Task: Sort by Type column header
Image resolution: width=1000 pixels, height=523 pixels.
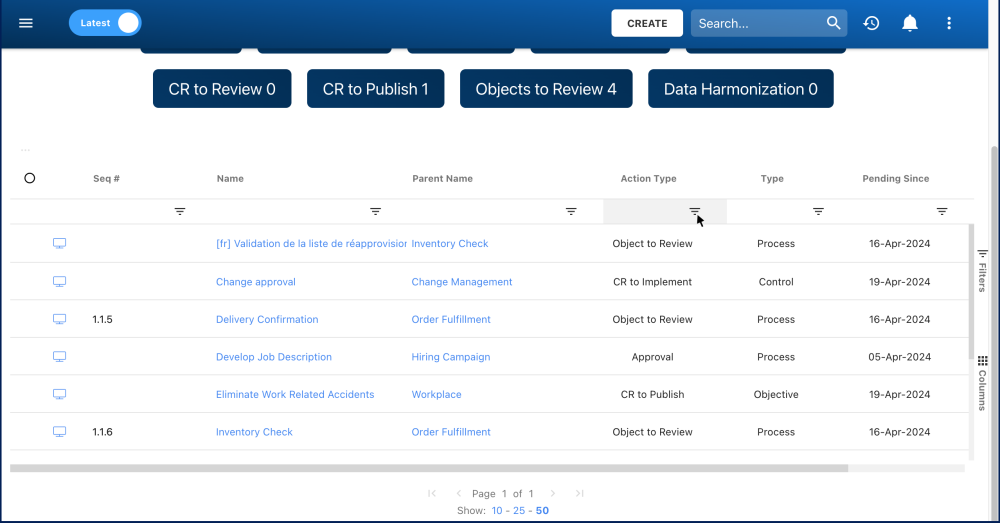Action: [772, 179]
